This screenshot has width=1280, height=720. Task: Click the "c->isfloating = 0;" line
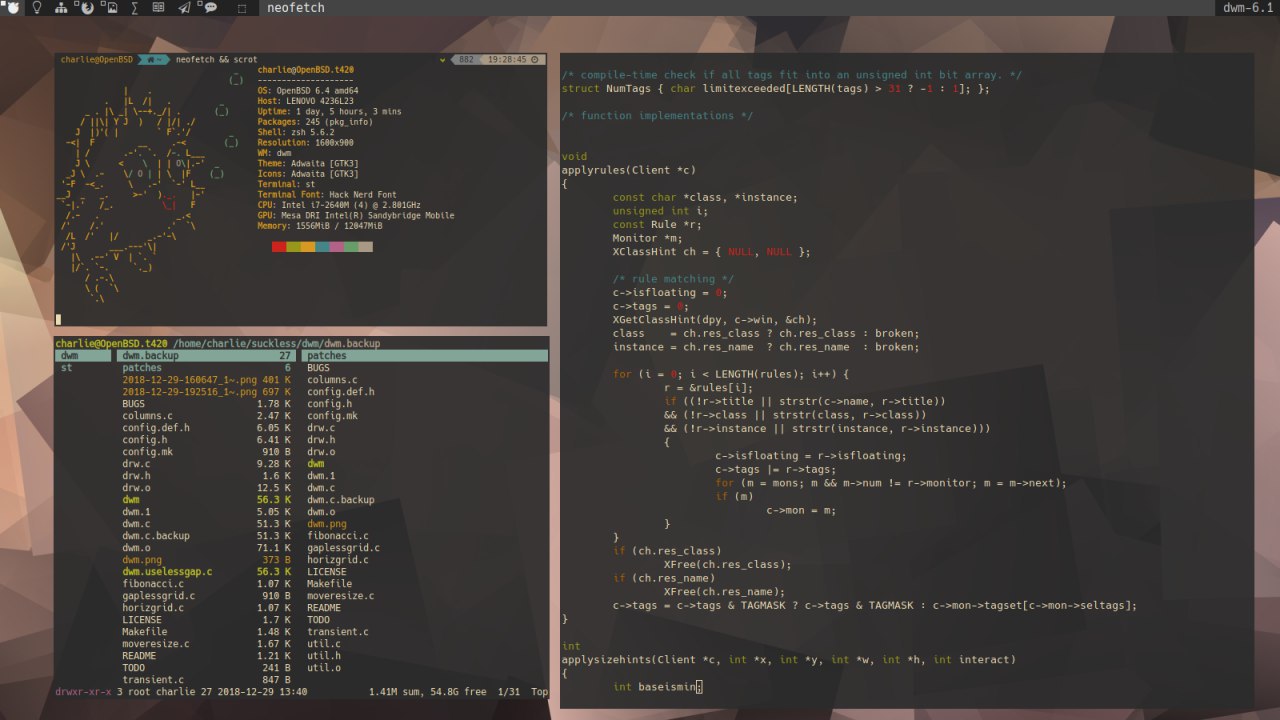670,293
